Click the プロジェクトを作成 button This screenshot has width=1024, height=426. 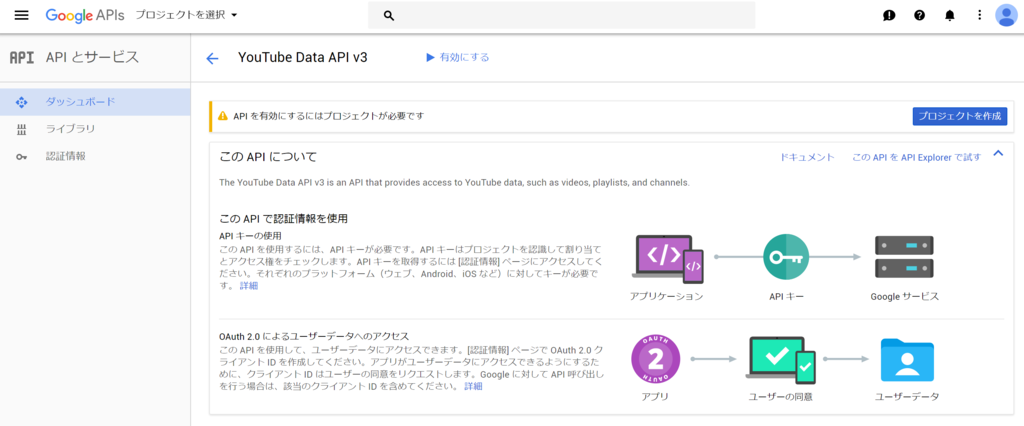click(x=959, y=116)
